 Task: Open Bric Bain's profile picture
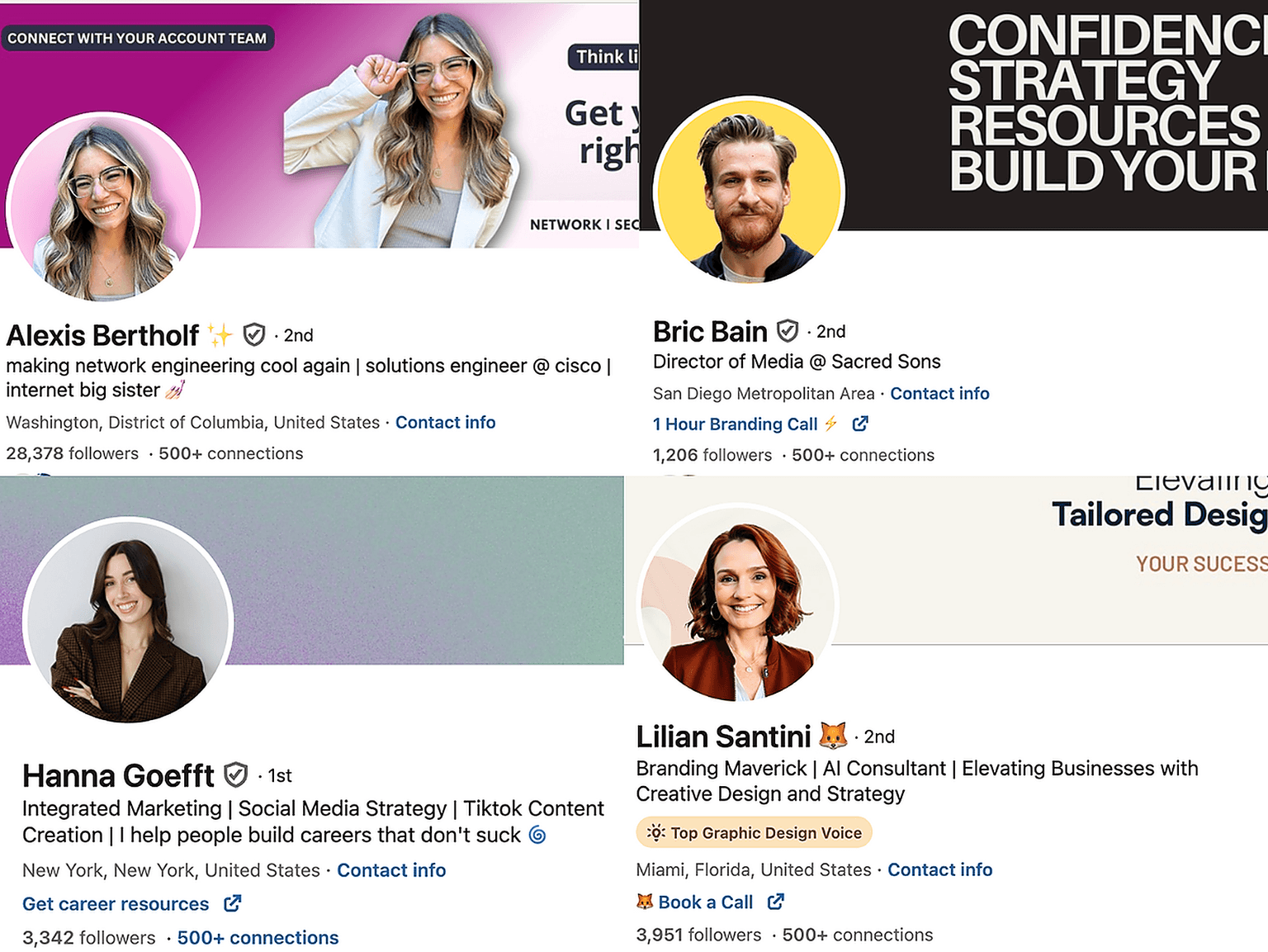click(750, 192)
